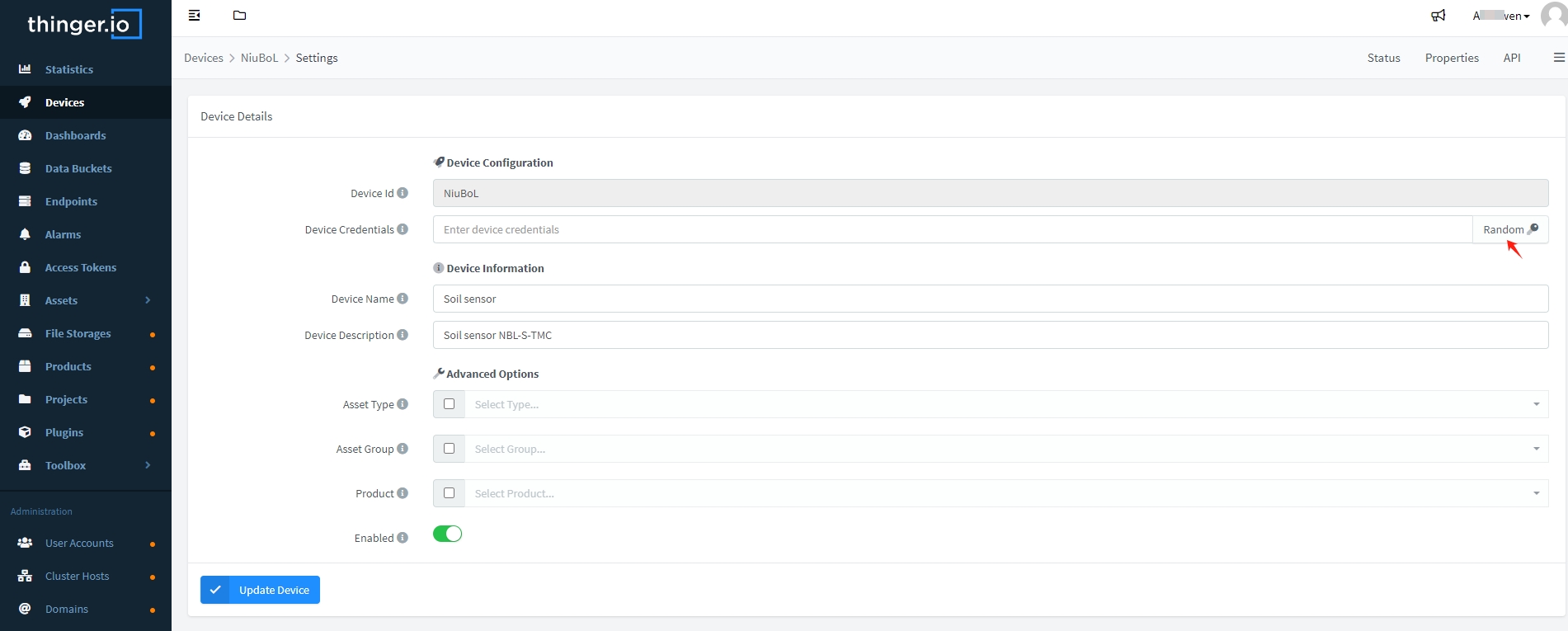Open the hamburger menu beside API
This screenshot has width=1568, height=631.
(1558, 58)
